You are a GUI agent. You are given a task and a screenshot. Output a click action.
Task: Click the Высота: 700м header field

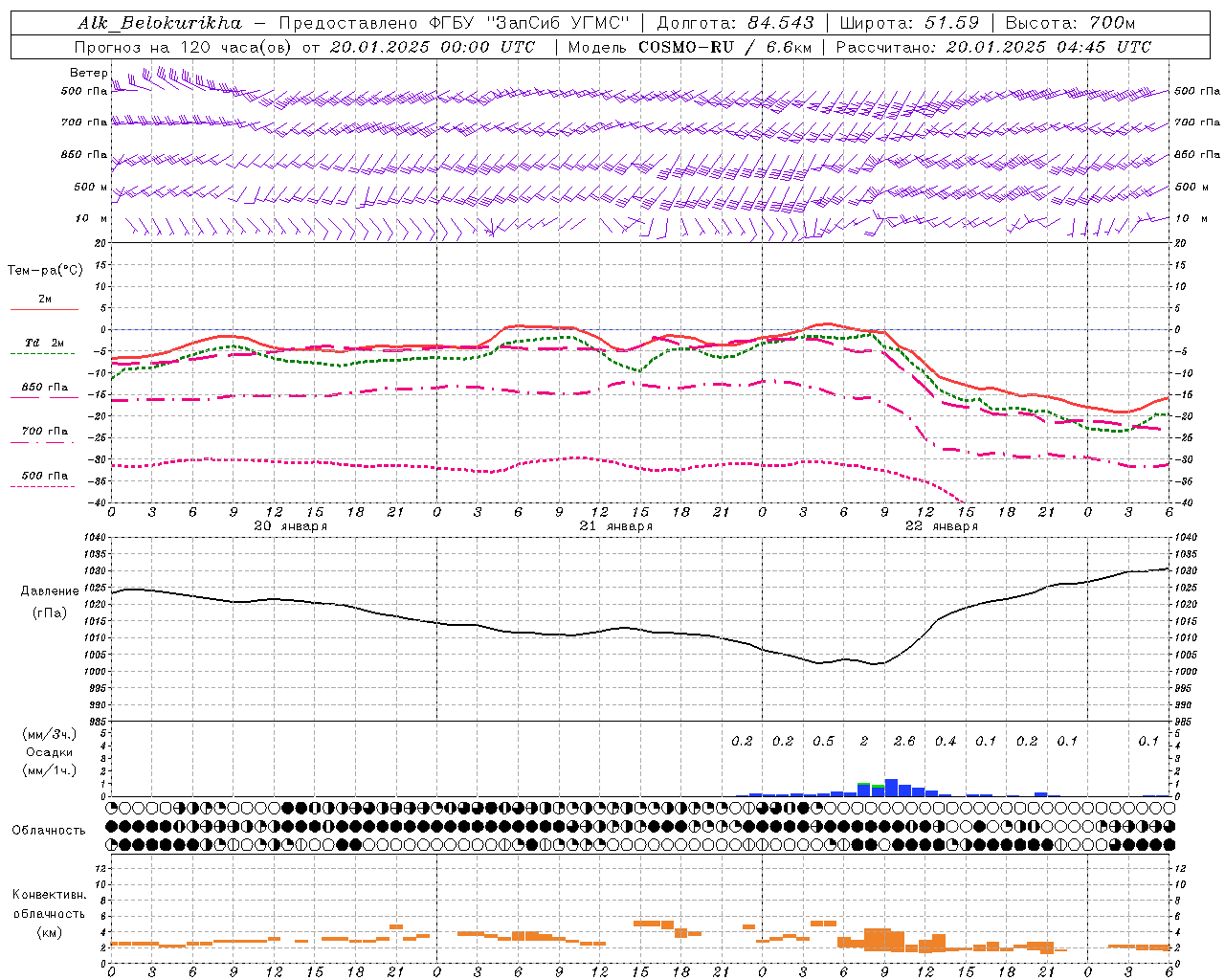tap(1070, 22)
